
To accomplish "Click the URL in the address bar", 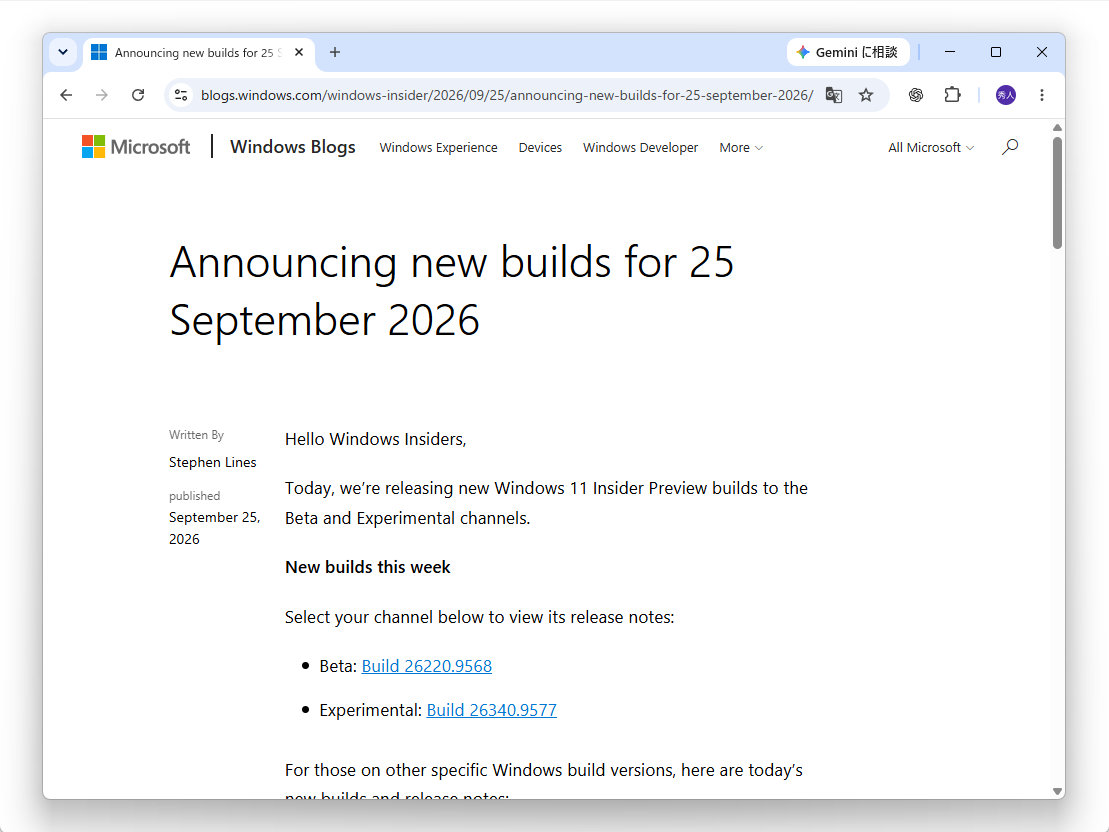I will coord(507,95).
